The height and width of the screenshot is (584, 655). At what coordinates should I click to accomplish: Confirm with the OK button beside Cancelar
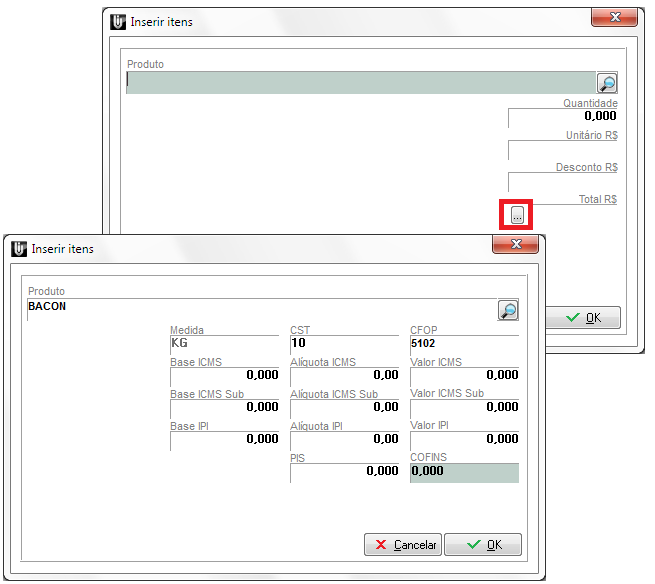482,545
